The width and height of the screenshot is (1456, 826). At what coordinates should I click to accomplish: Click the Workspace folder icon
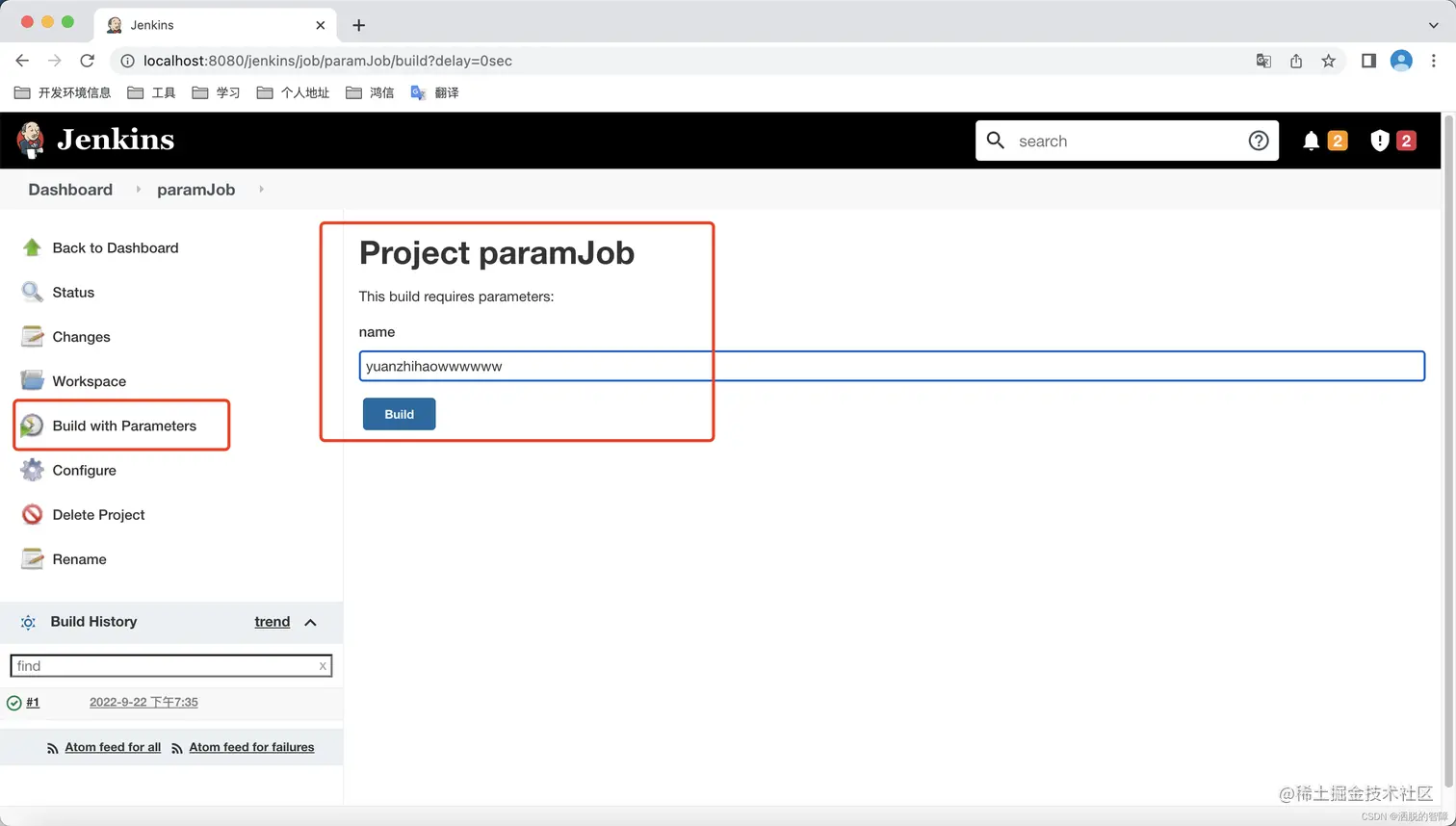pos(32,380)
